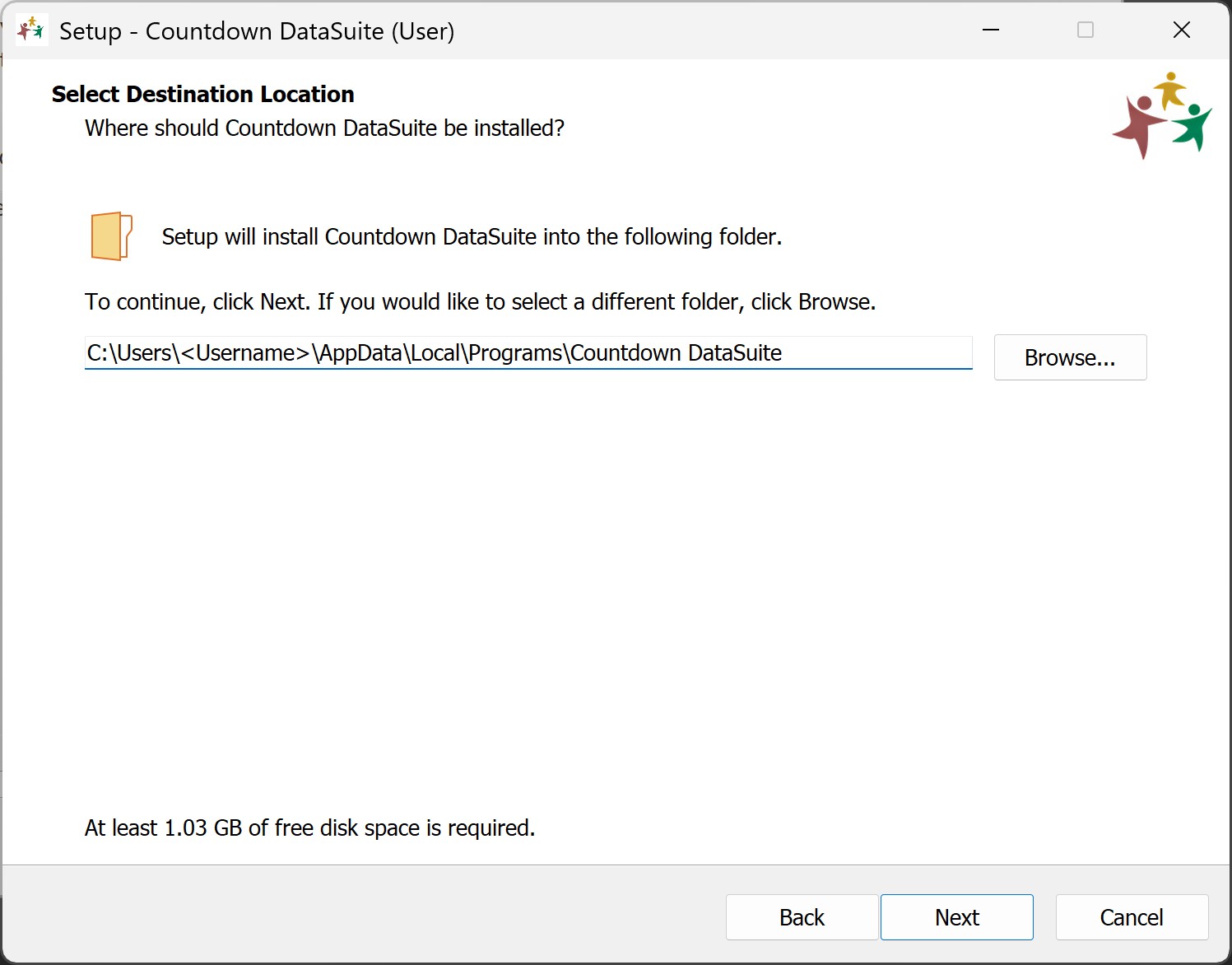Click the 'Setup - Countdown DataSuite (User)' title text
The image size is (1232, 965).
point(257,31)
